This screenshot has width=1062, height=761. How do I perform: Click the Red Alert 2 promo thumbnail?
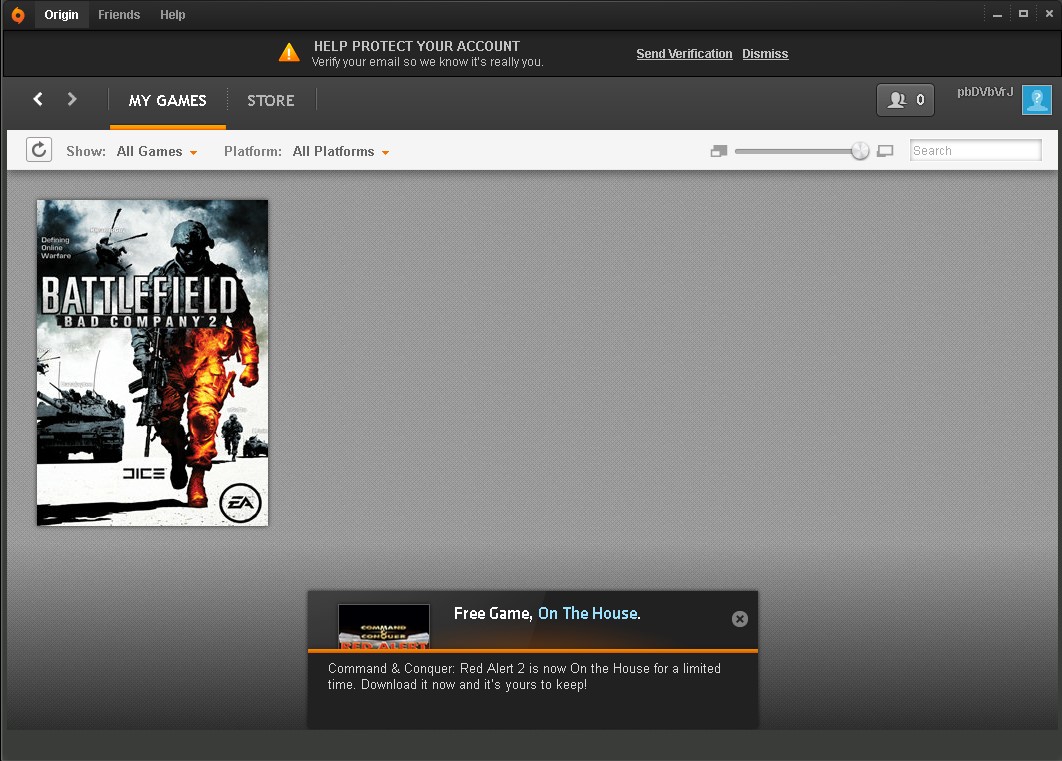[x=383, y=627]
